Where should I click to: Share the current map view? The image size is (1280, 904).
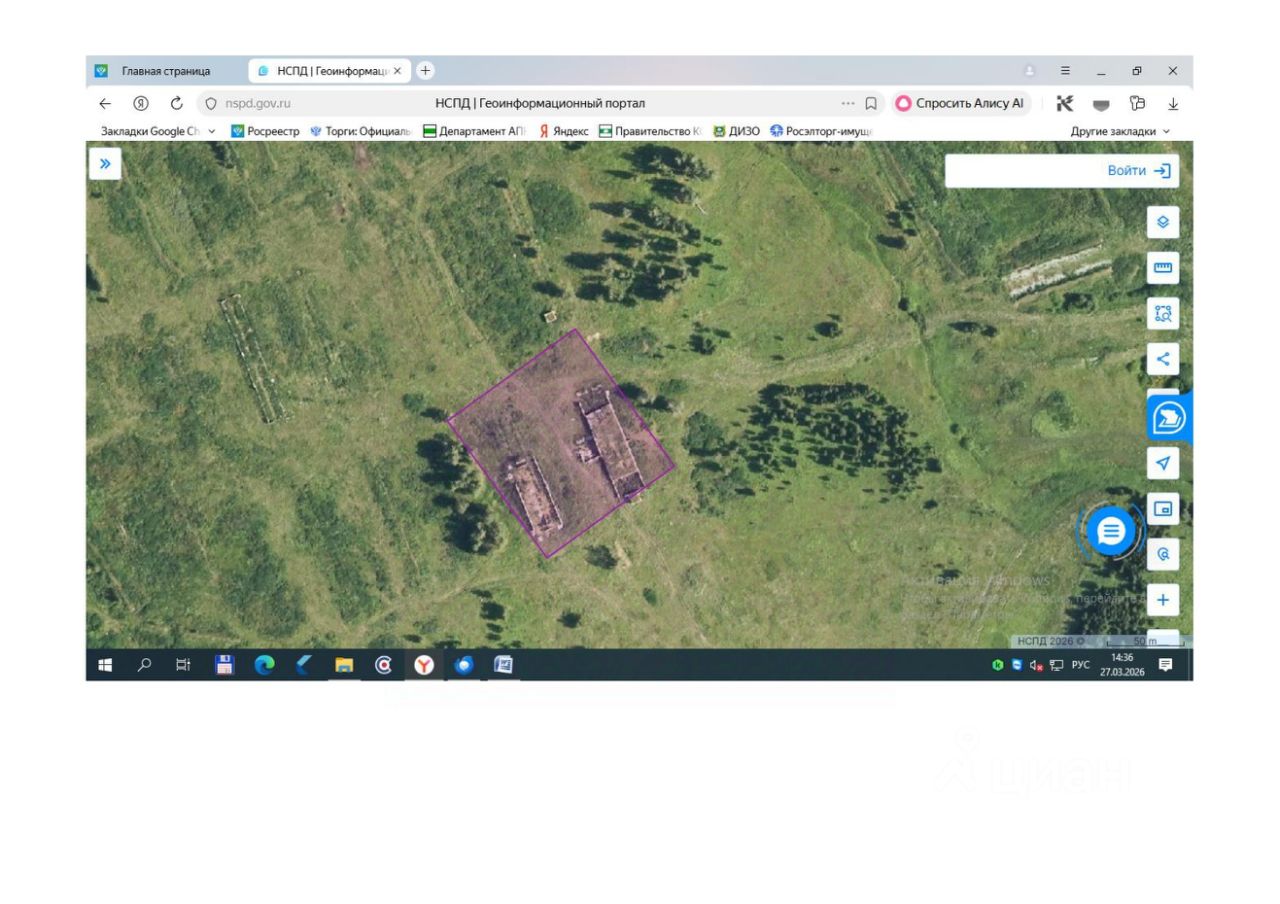(1163, 359)
